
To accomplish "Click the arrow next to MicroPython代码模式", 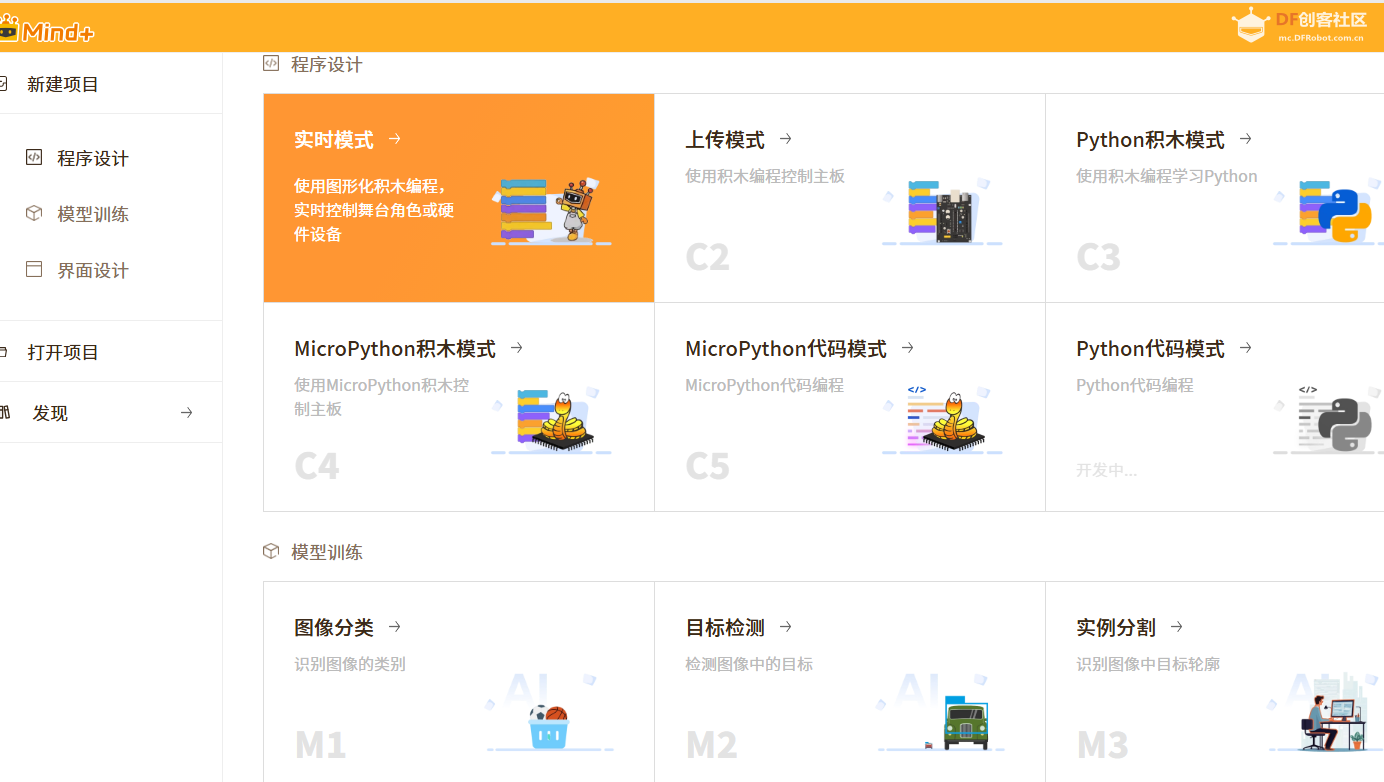I will pos(908,348).
